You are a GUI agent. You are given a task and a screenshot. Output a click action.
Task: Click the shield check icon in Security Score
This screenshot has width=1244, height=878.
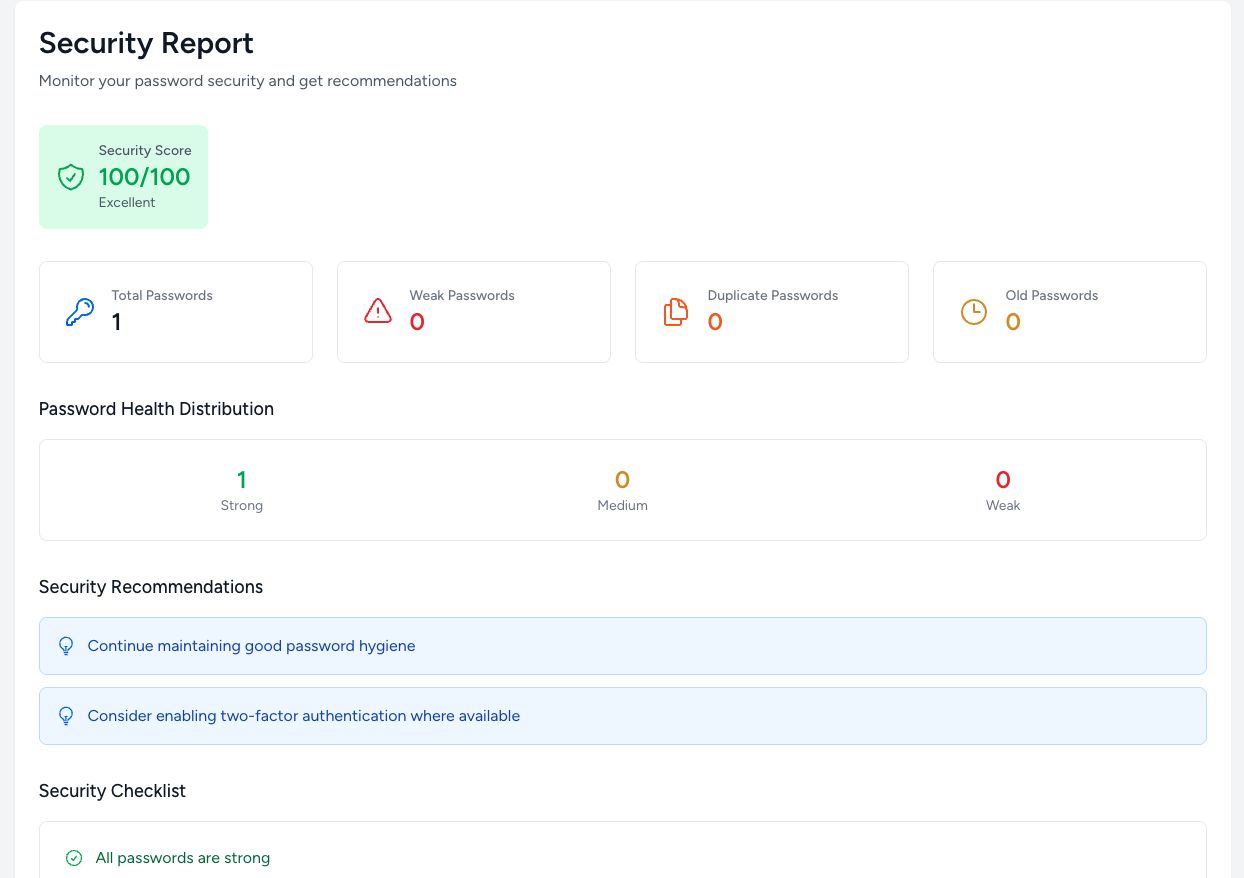pos(70,177)
